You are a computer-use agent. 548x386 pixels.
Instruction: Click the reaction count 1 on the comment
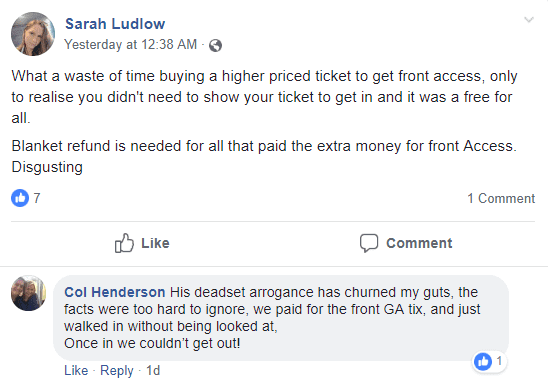499,361
